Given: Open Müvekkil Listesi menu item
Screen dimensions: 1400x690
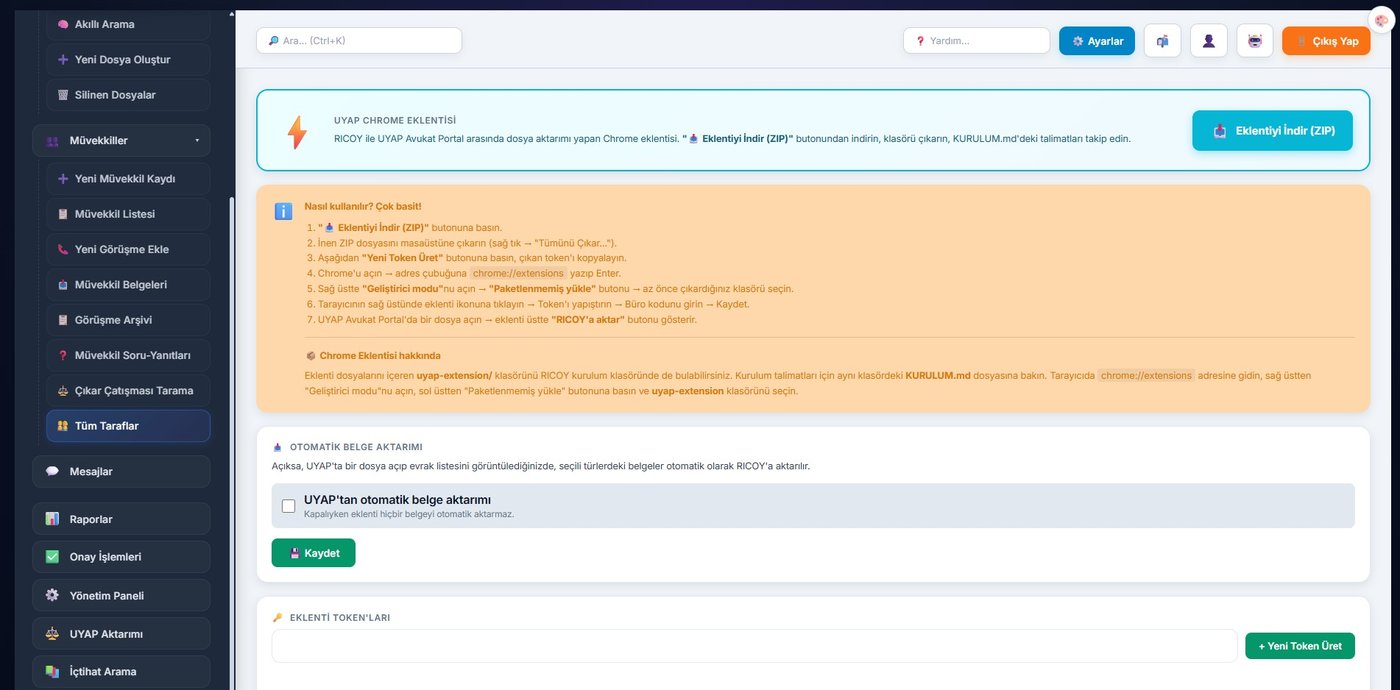Looking at the screenshot, I should point(128,214).
